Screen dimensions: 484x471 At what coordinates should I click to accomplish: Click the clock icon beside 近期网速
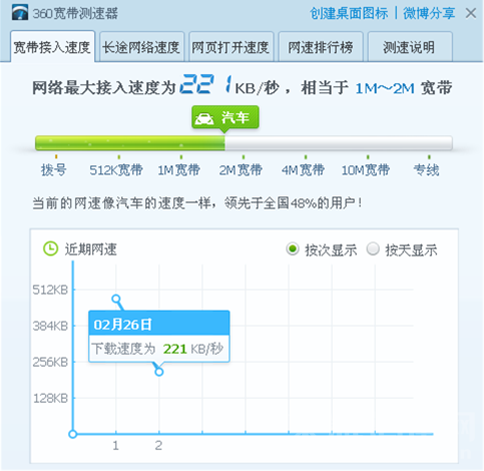[x=51, y=249]
